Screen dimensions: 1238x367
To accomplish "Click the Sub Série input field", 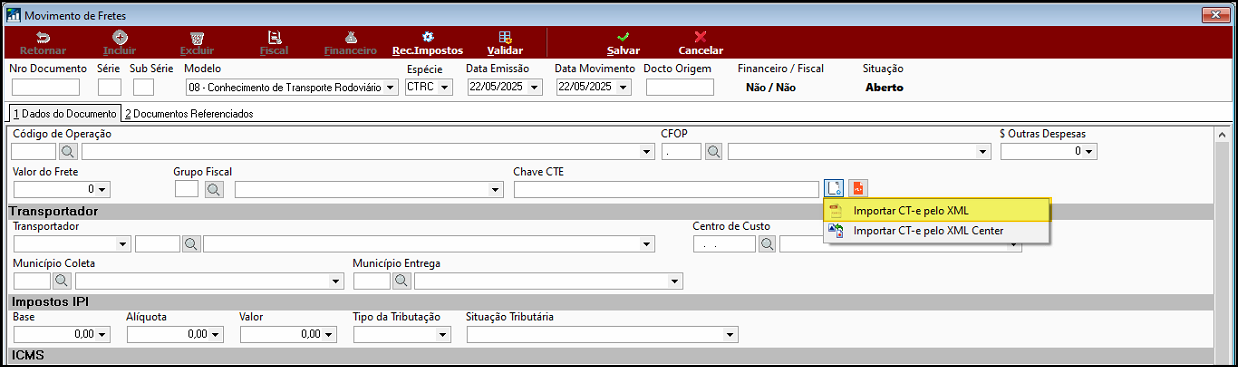I will pyautogui.click(x=143, y=87).
